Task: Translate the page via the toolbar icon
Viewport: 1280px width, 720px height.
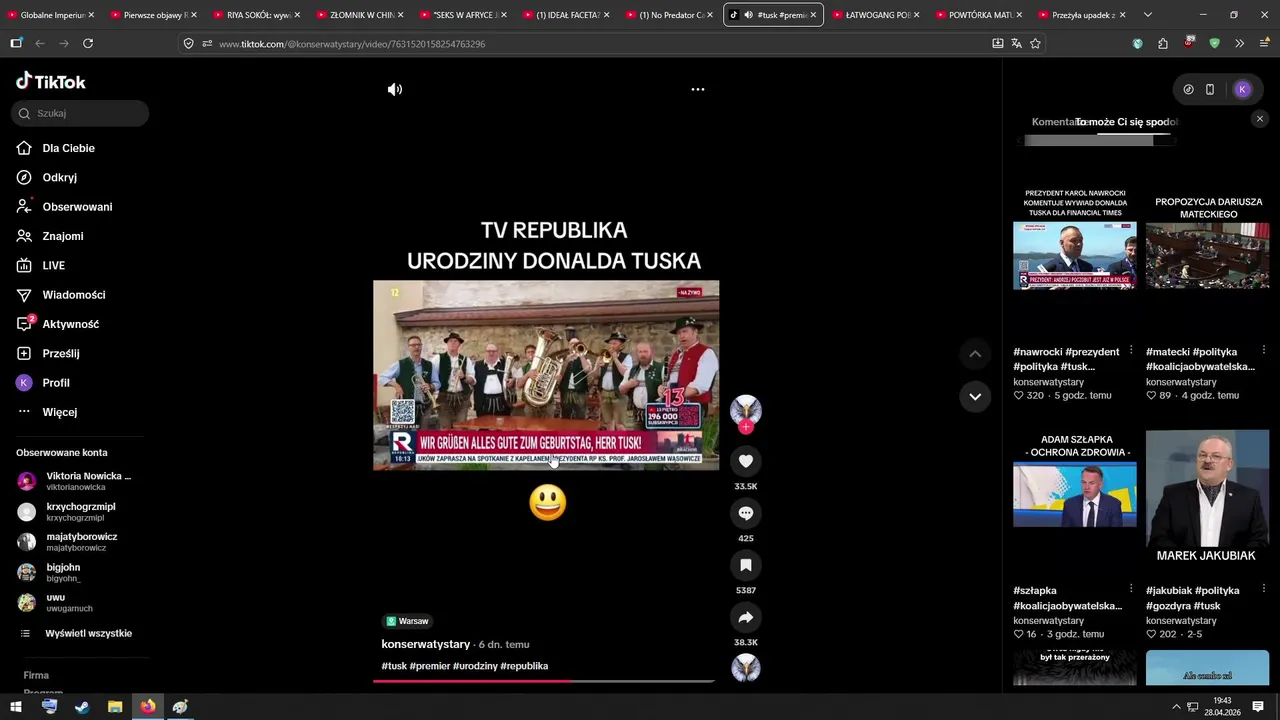Action: click(x=1016, y=43)
